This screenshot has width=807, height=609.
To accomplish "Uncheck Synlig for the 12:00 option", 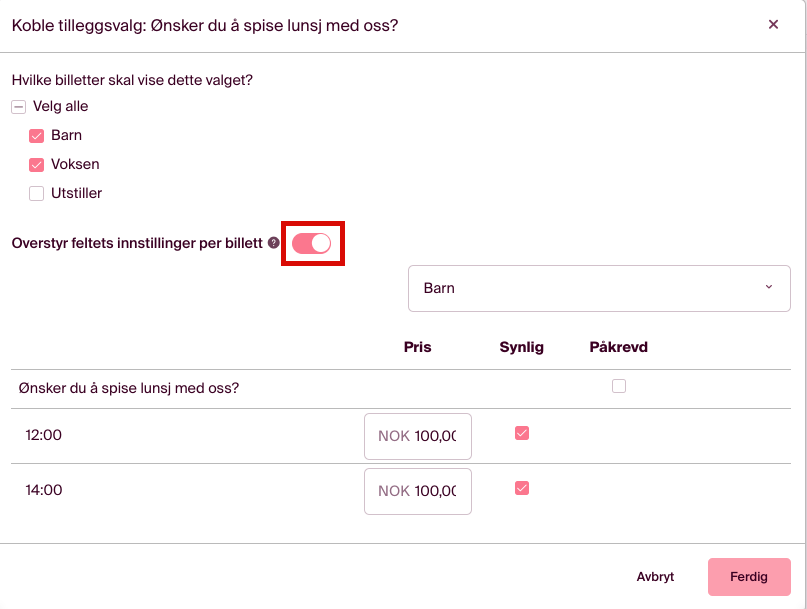I will 521,433.
